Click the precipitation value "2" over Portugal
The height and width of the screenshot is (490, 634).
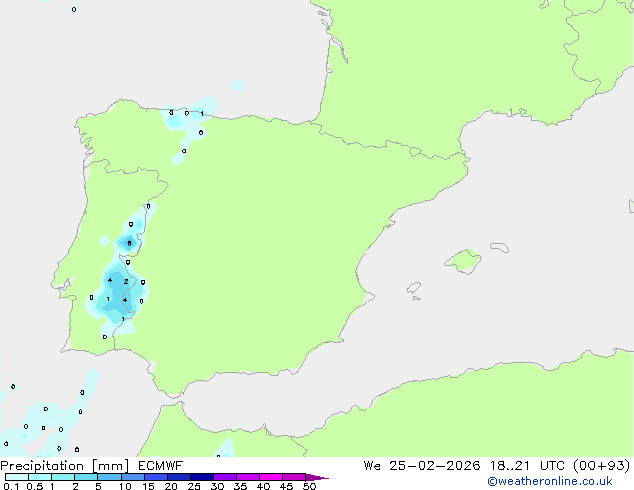tap(126, 281)
